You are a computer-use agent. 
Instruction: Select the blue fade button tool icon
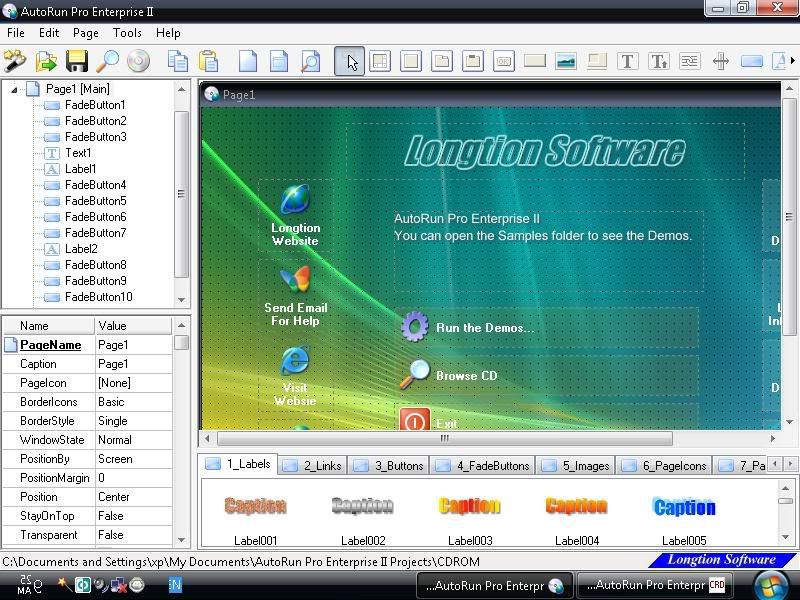[x=752, y=61]
